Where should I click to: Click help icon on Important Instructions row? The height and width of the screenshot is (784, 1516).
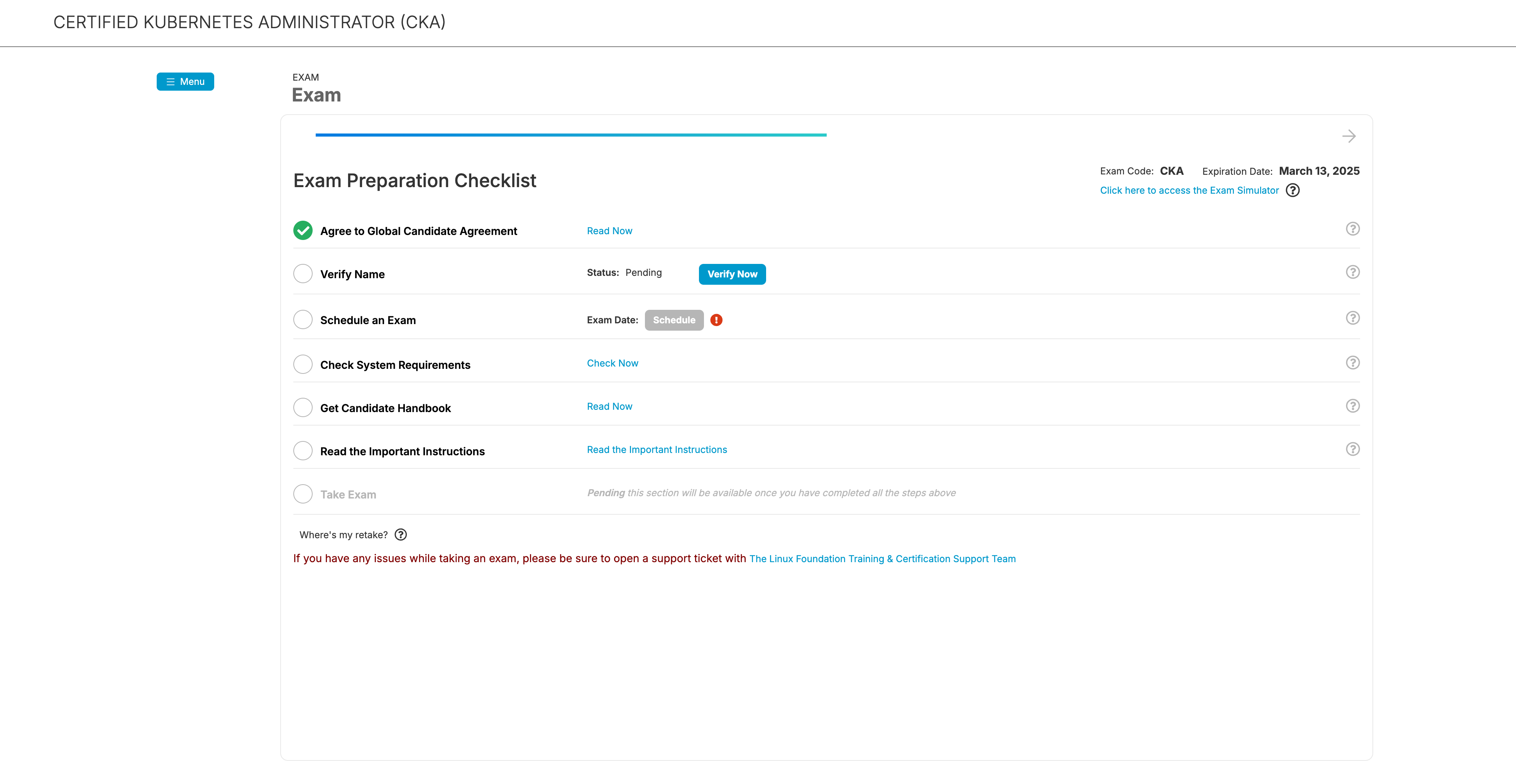1352,449
